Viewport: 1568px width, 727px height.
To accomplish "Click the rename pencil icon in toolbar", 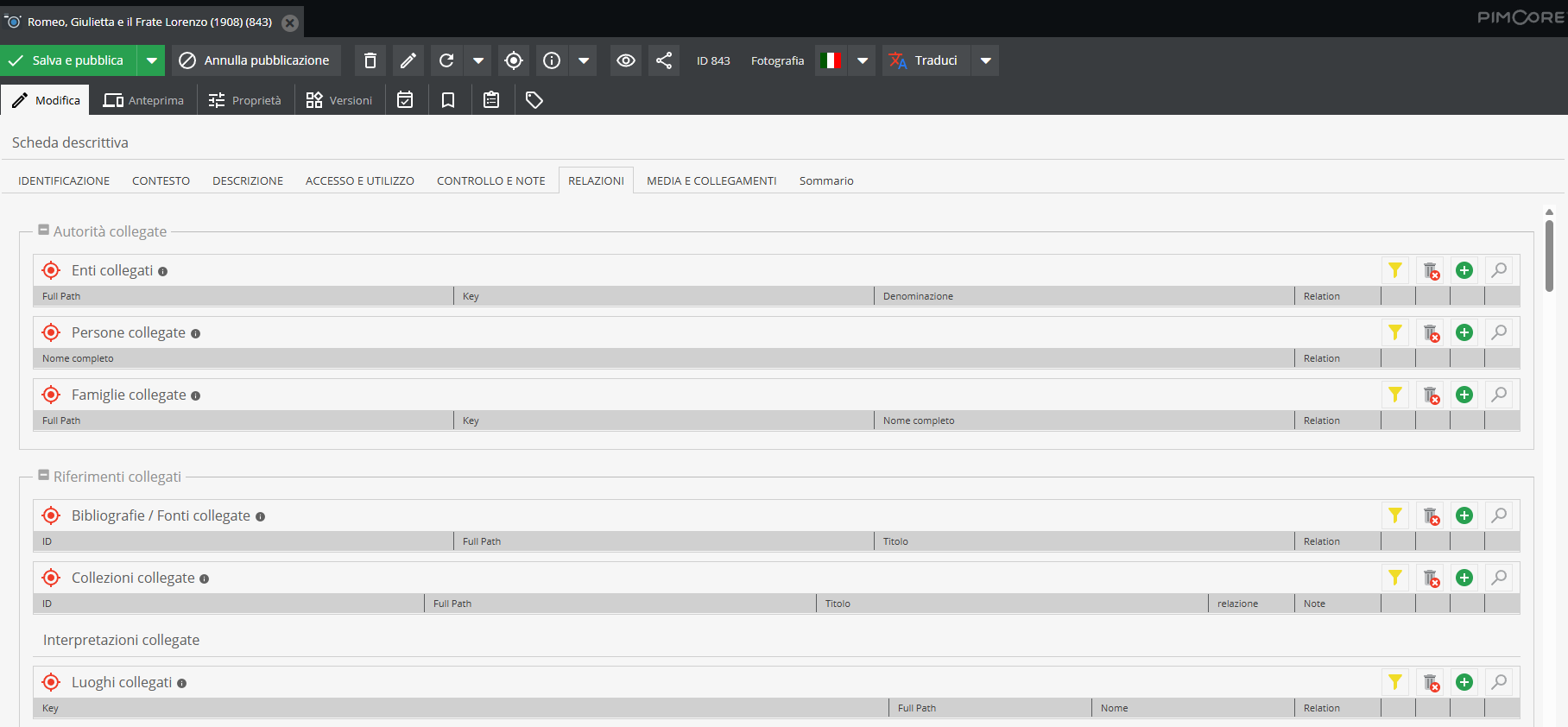I will tap(408, 60).
